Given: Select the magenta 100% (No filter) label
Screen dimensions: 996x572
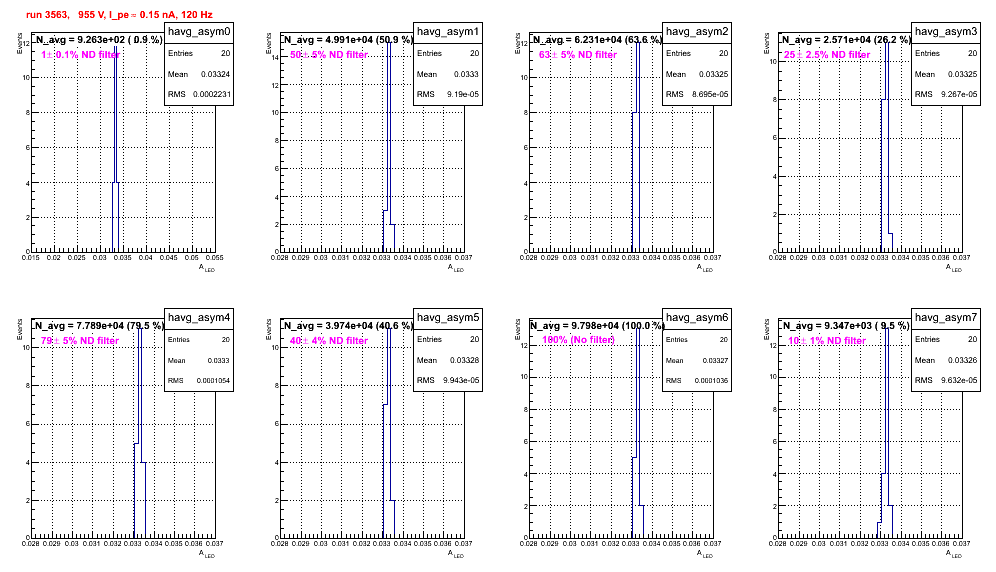Looking at the screenshot, I should tap(579, 340).
